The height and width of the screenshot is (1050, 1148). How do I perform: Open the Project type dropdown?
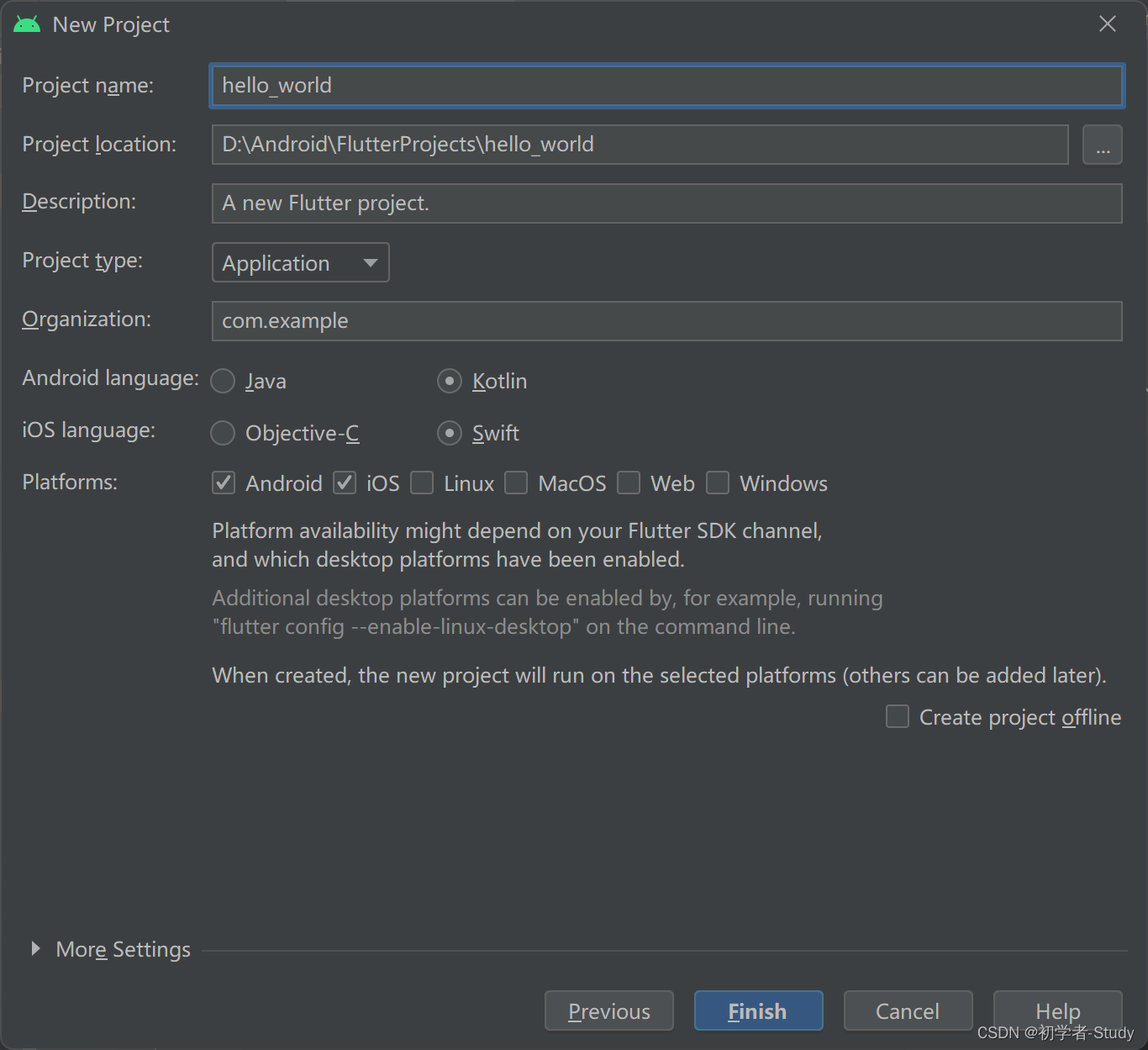pyautogui.click(x=301, y=262)
